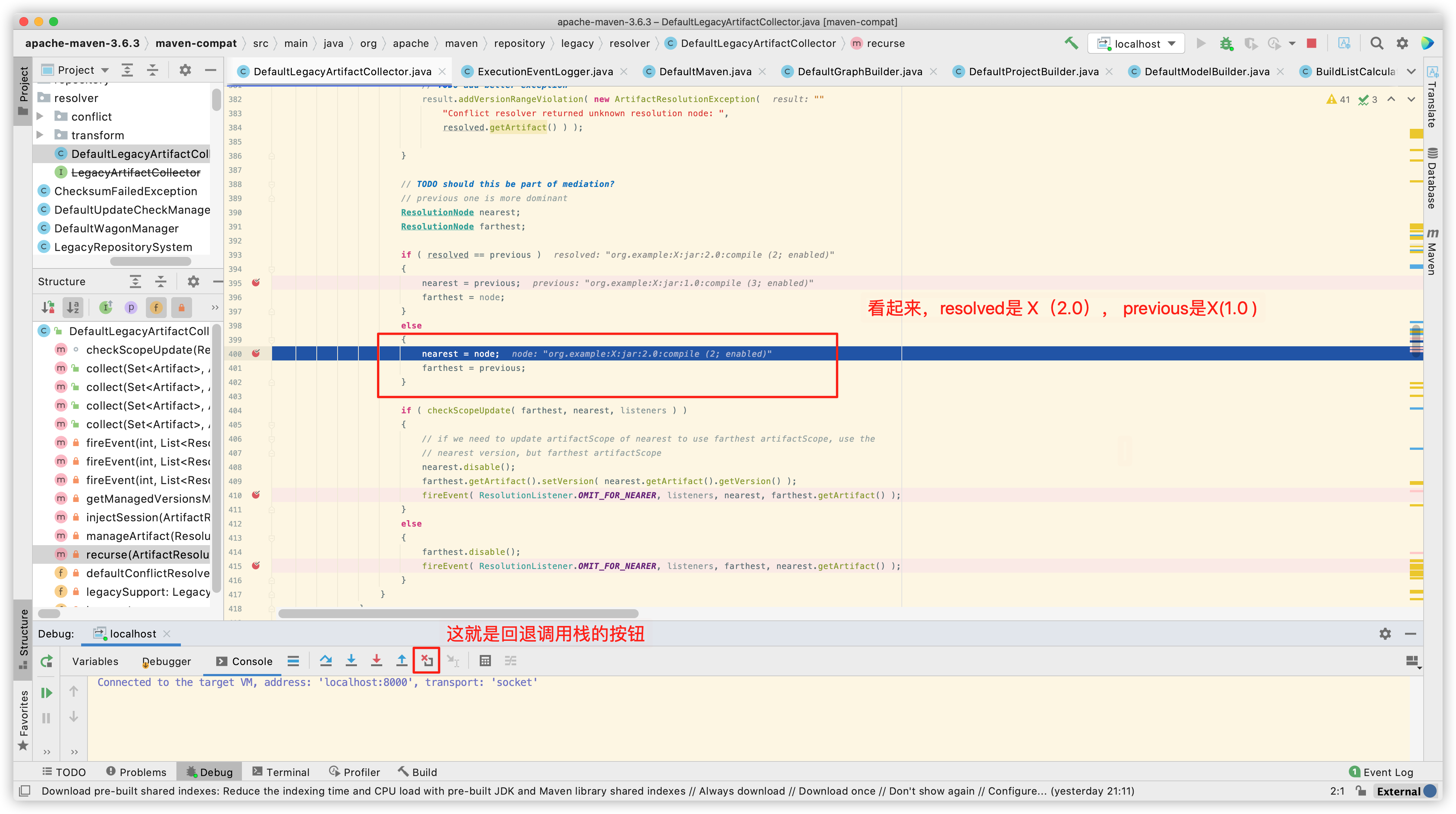
Task: Open Structure panel options gear
Action: coord(193,281)
